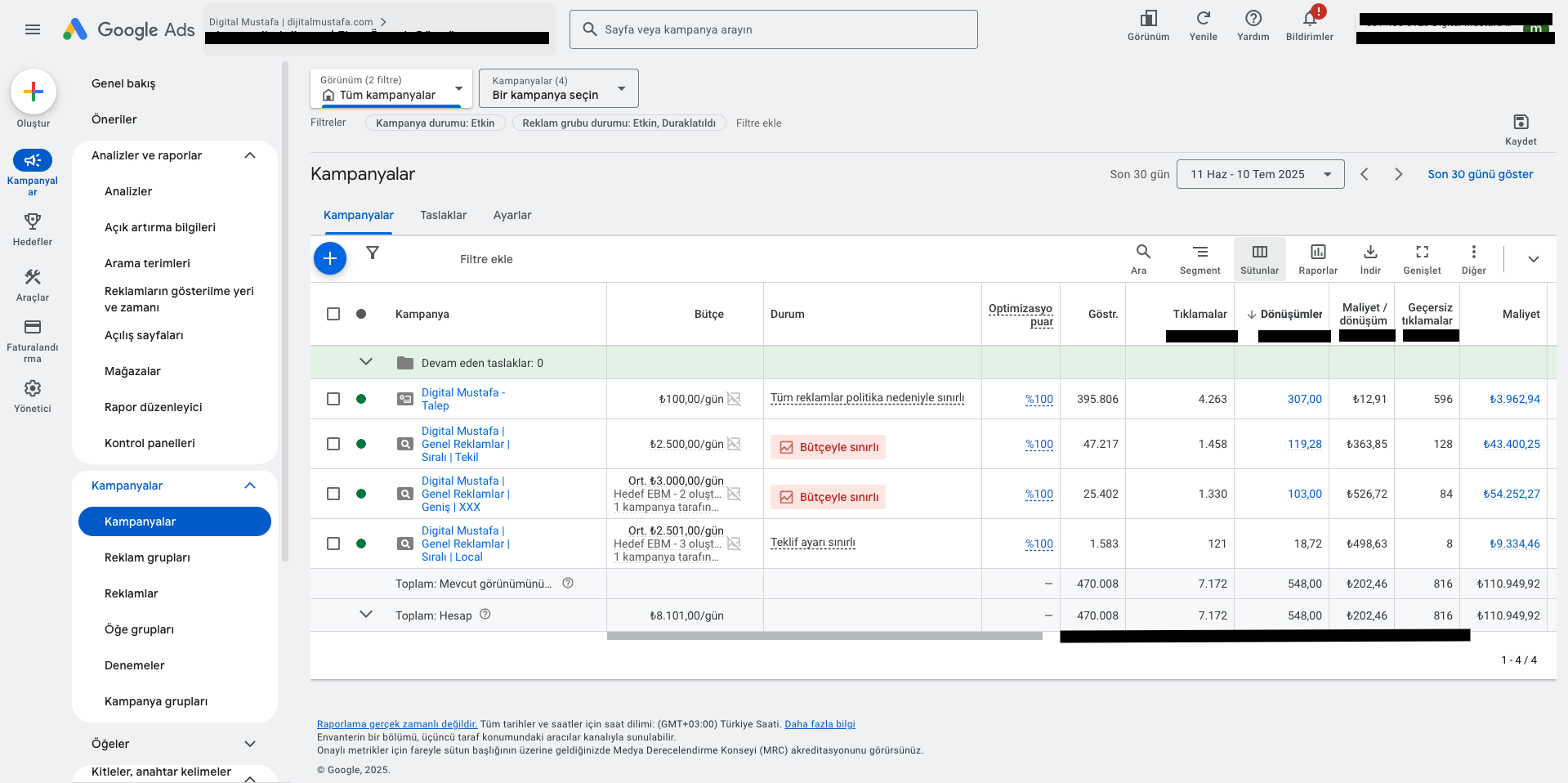Open Sütunlar columns tool
1568x783 pixels.
pos(1259,259)
